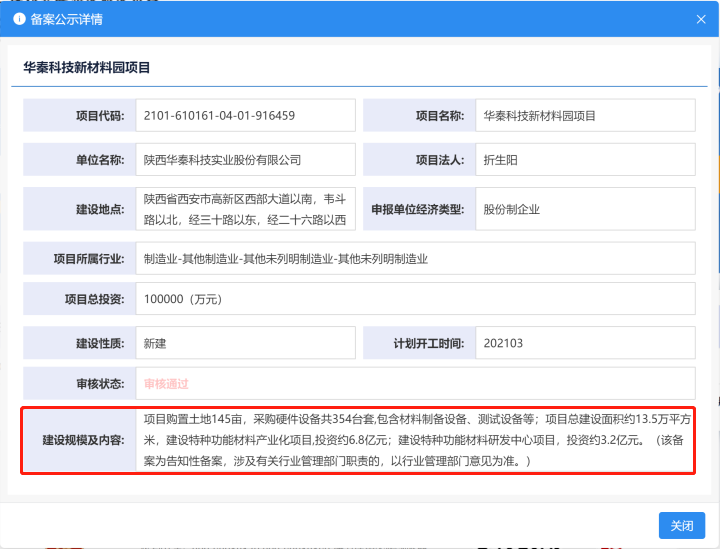Click the status text 审核通过
The height and width of the screenshot is (549, 720).
(x=166, y=384)
